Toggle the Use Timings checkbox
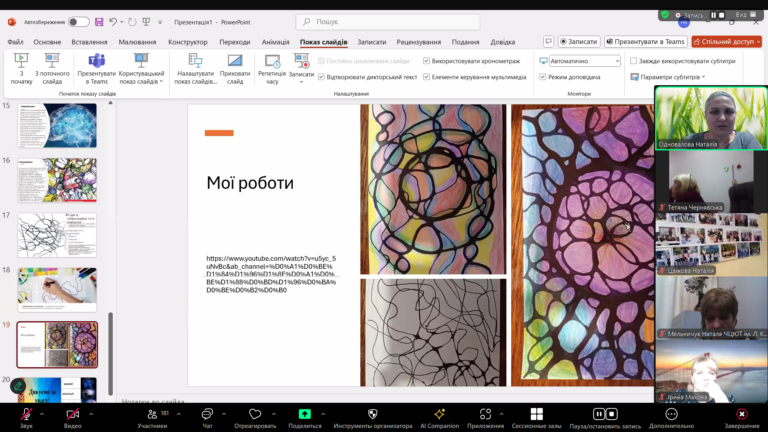 click(x=427, y=61)
